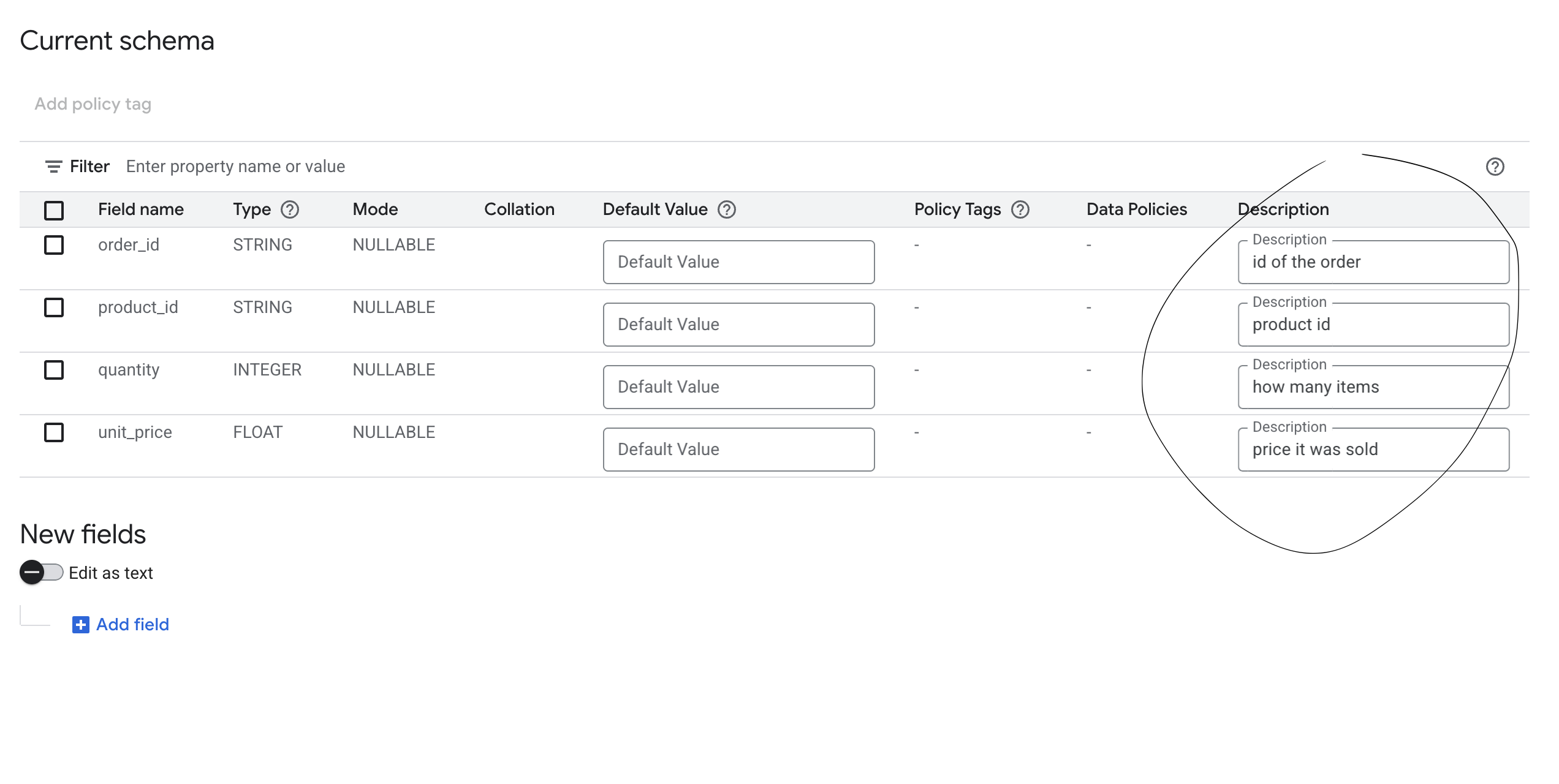Open the Policy Tags help icon
Screen dimensions: 1559x784
tap(1020, 209)
